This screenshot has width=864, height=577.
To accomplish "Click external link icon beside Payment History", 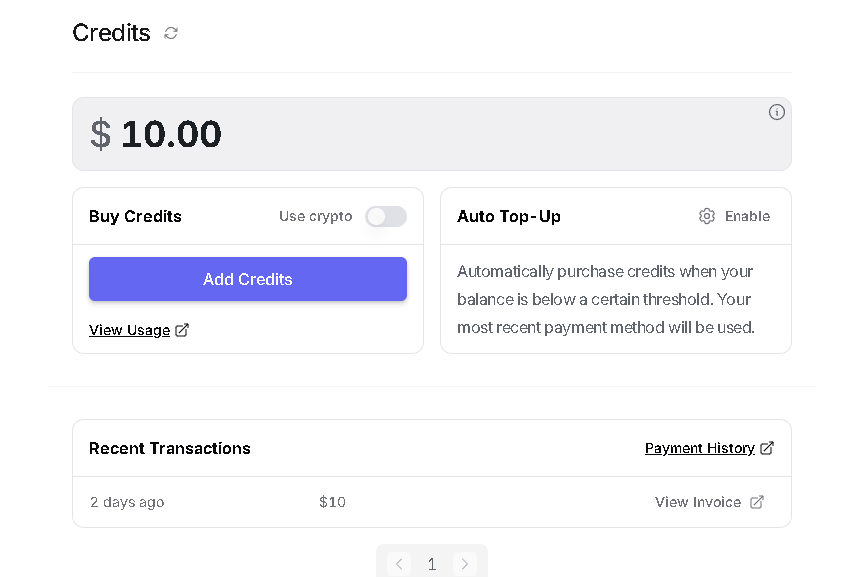I will [x=767, y=448].
